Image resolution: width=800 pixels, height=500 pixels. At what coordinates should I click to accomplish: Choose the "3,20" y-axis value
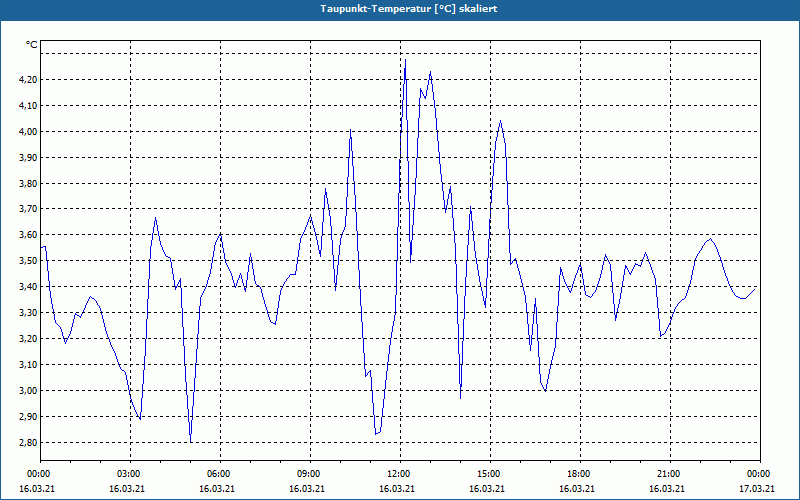[28, 339]
